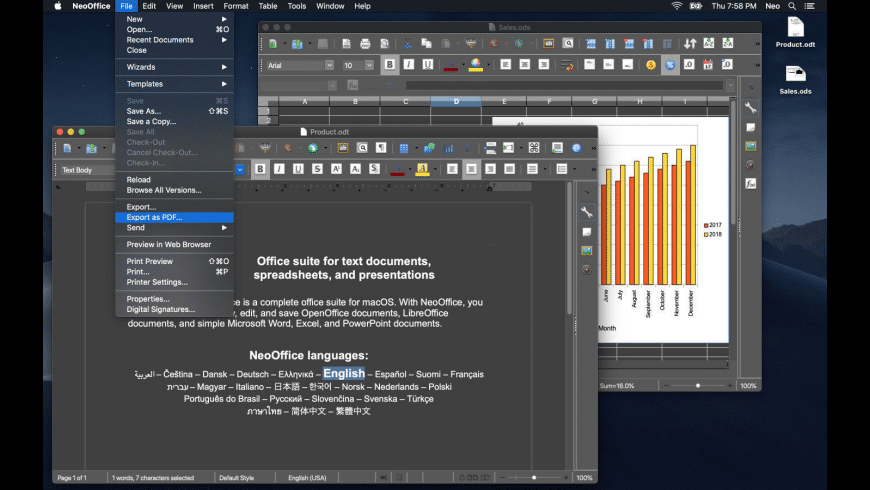Screen dimensions: 870x490
Task: Click Insert Table icon in Writer toolbar
Action: point(404,148)
